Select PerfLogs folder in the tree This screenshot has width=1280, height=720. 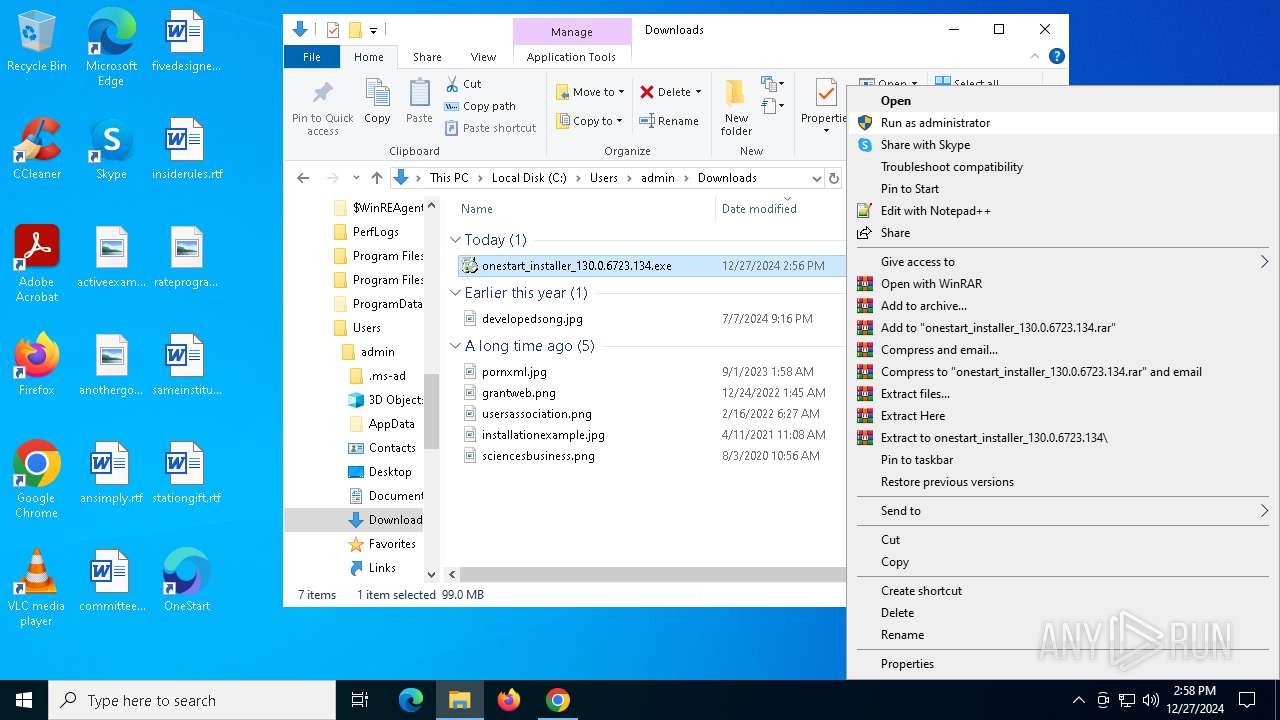[x=375, y=232]
